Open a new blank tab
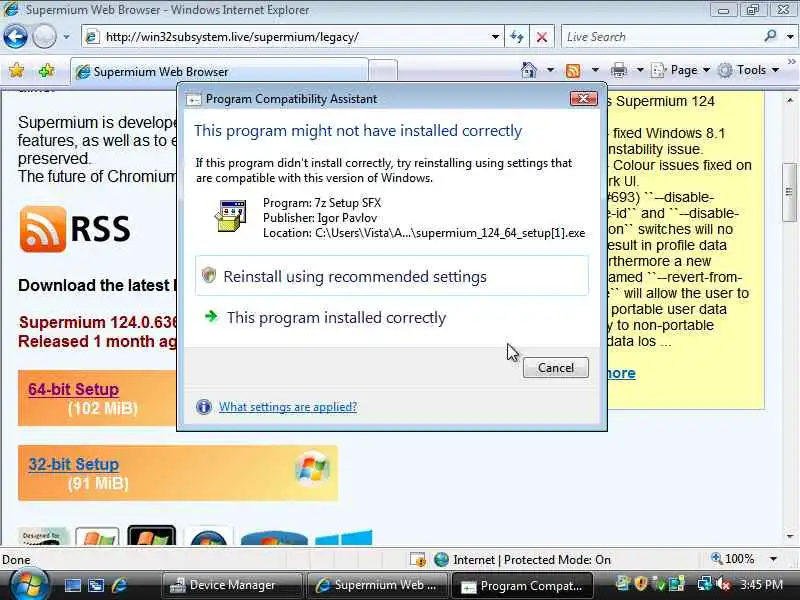Screen dimensions: 800x600 (x=383, y=70)
